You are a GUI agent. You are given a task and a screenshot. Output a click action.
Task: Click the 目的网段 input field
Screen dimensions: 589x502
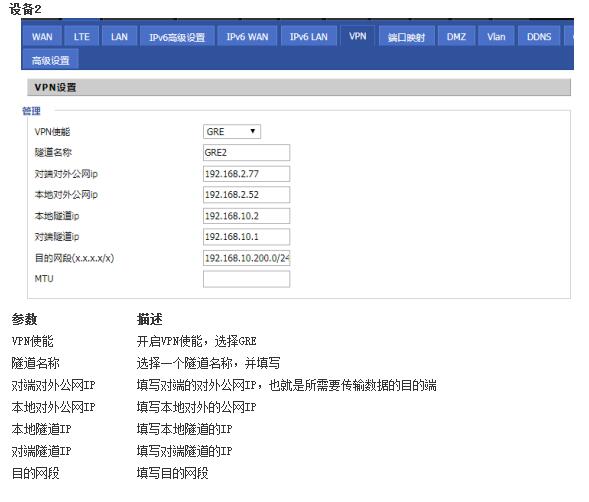246,258
